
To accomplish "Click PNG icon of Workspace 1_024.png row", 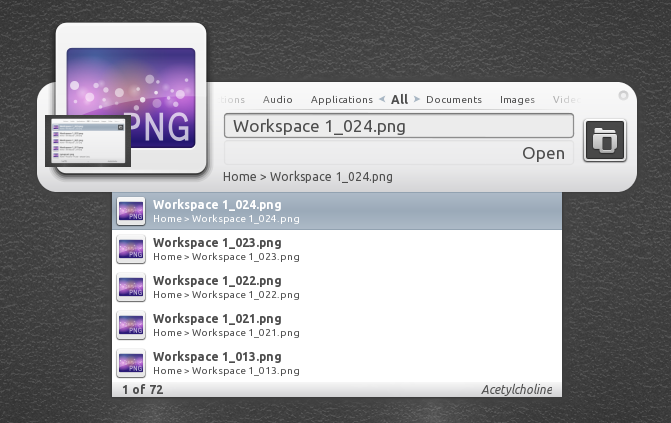I will (x=131, y=211).
